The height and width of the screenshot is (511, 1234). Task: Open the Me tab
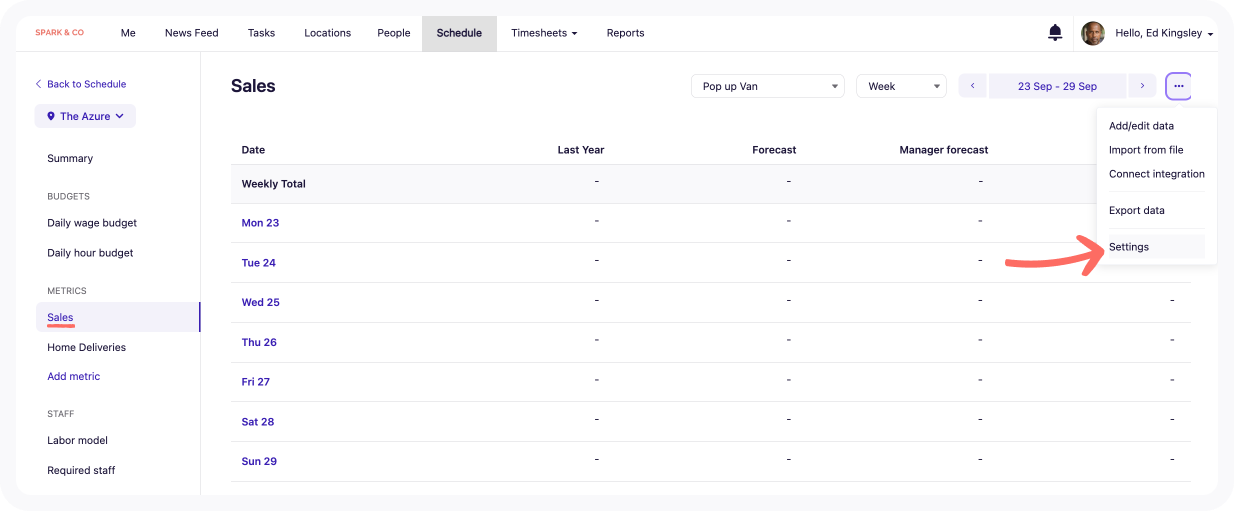click(x=128, y=33)
